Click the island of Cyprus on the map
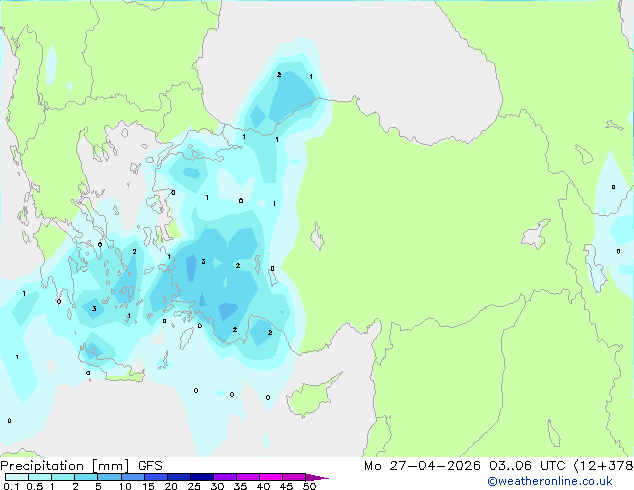Viewport: 634px width, 490px height. click(311, 397)
